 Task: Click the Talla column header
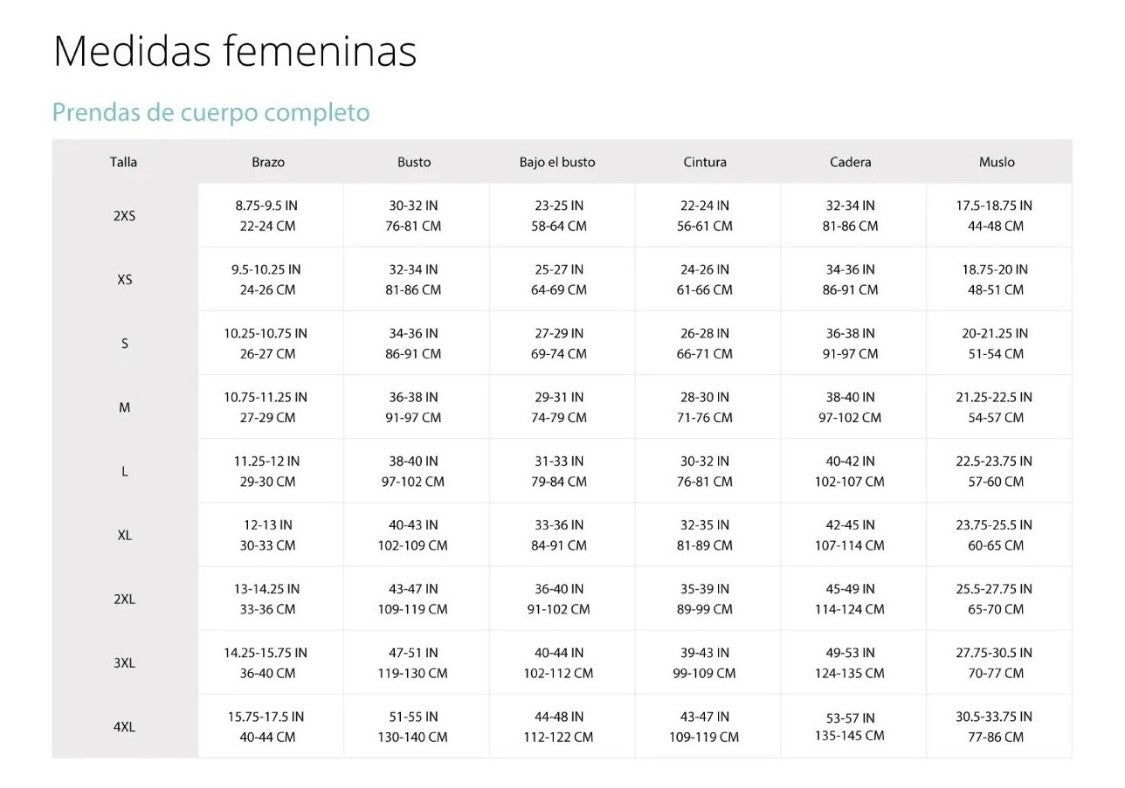tap(124, 162)
